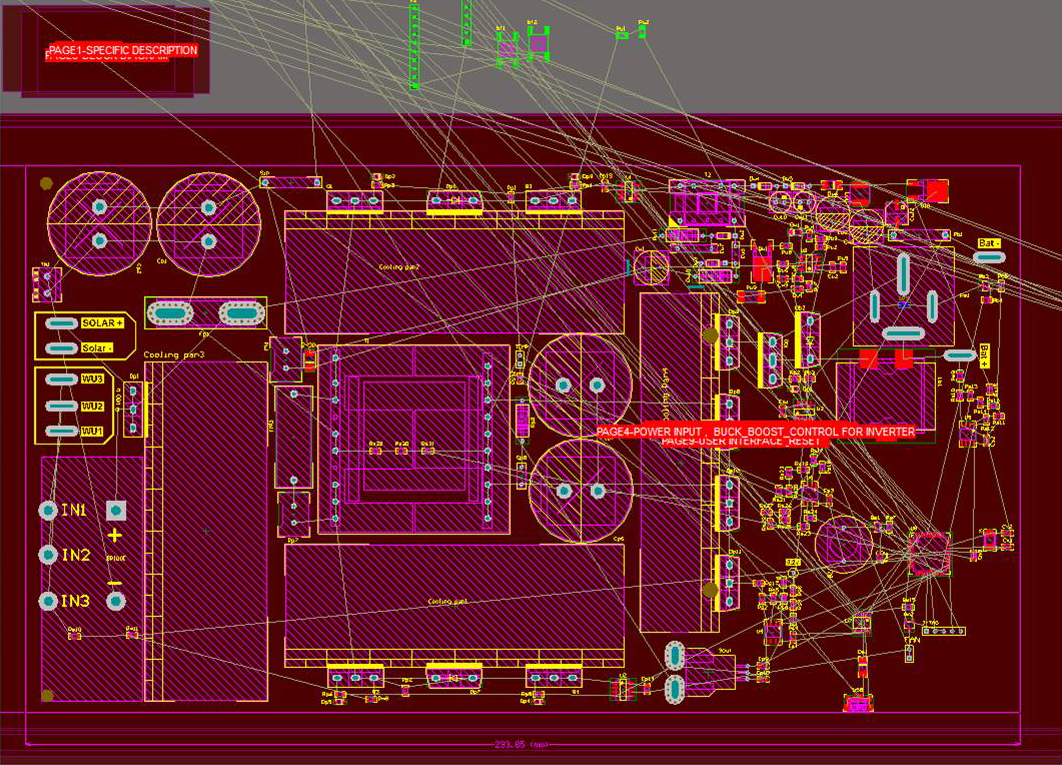
Task: Click the IN2 round pad
Action: coord(48,555)
